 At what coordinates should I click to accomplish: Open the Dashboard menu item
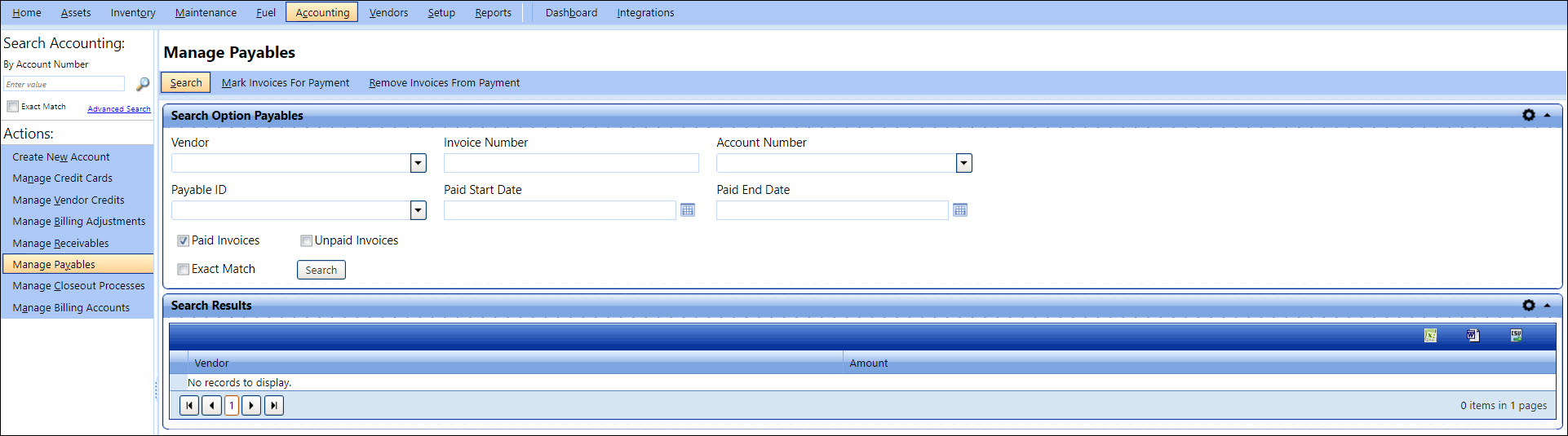point(571,13)
